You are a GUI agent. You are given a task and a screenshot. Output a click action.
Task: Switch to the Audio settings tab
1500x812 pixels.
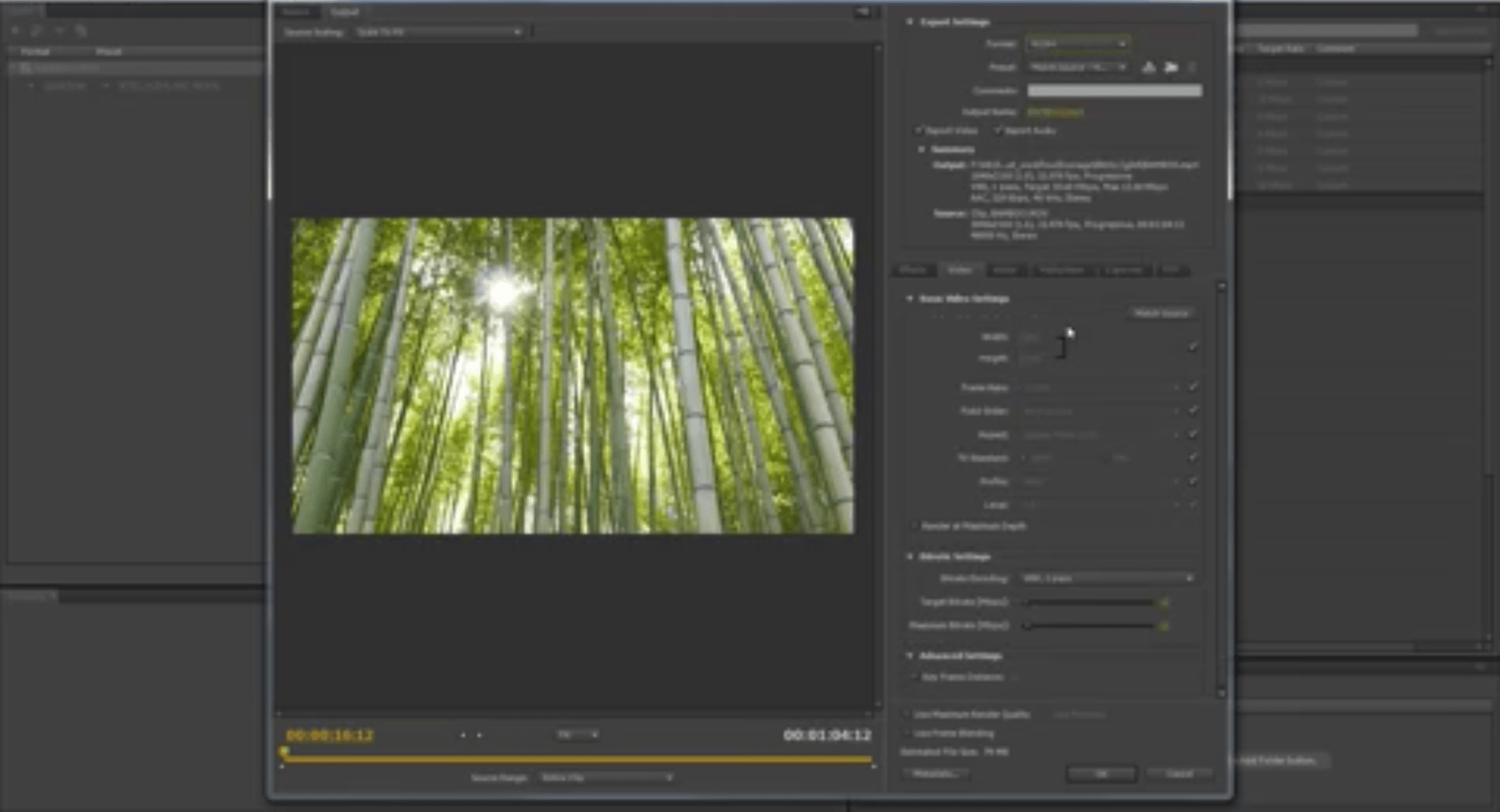click(x=1006, y=270)
